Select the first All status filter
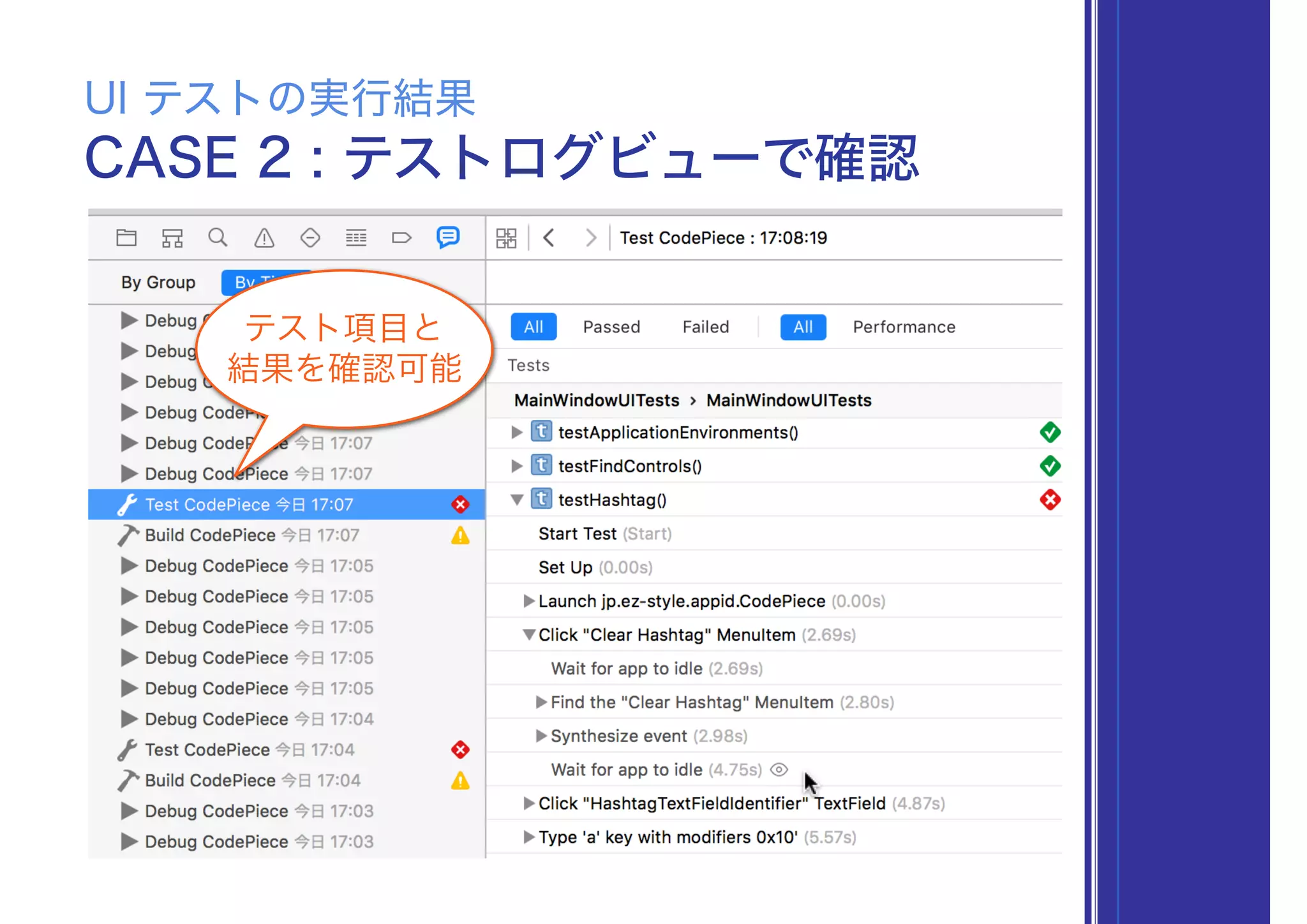 [534, 327]
